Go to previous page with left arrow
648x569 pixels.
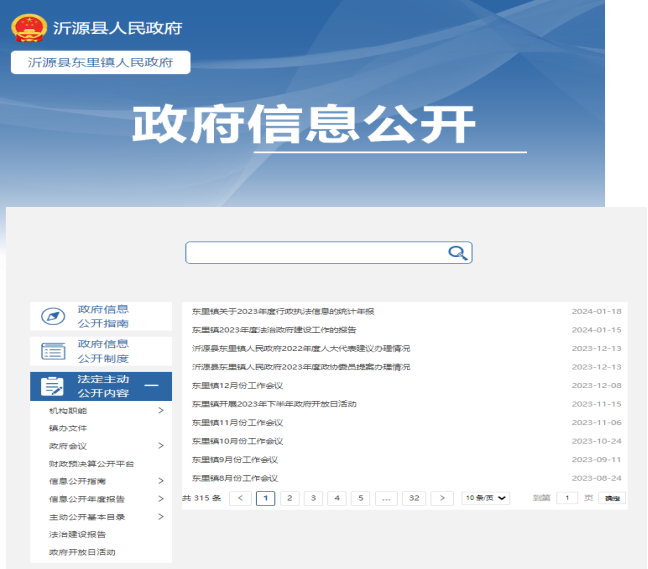240,498
